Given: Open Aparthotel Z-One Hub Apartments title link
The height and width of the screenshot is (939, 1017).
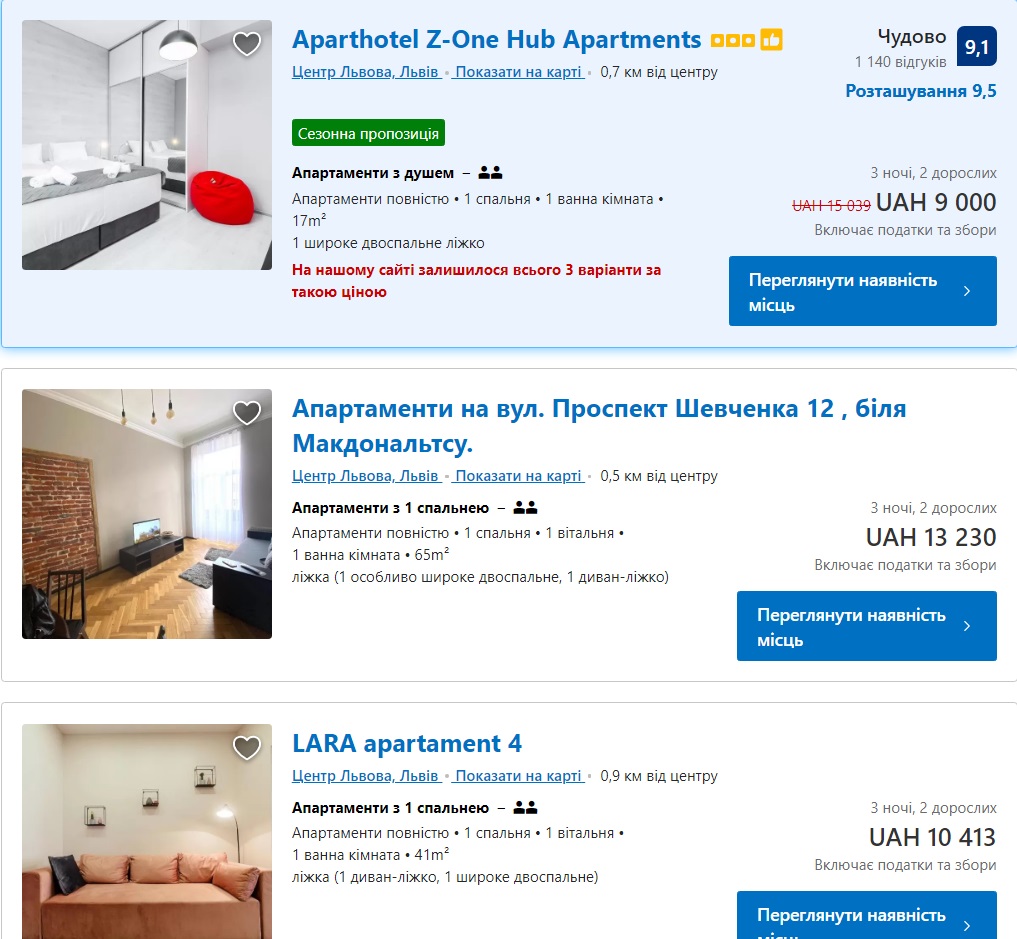Looking at the screenshot, I should (x=497, y=40).
